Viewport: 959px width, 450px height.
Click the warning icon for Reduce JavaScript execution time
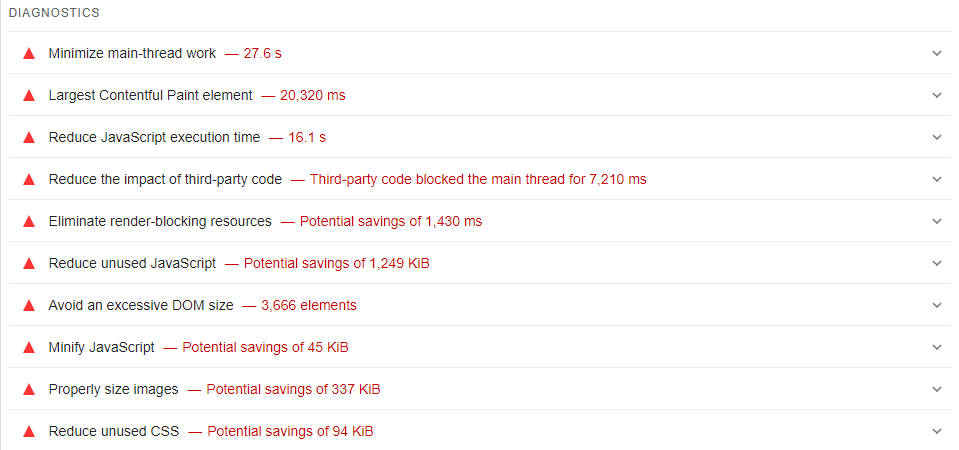29,137
